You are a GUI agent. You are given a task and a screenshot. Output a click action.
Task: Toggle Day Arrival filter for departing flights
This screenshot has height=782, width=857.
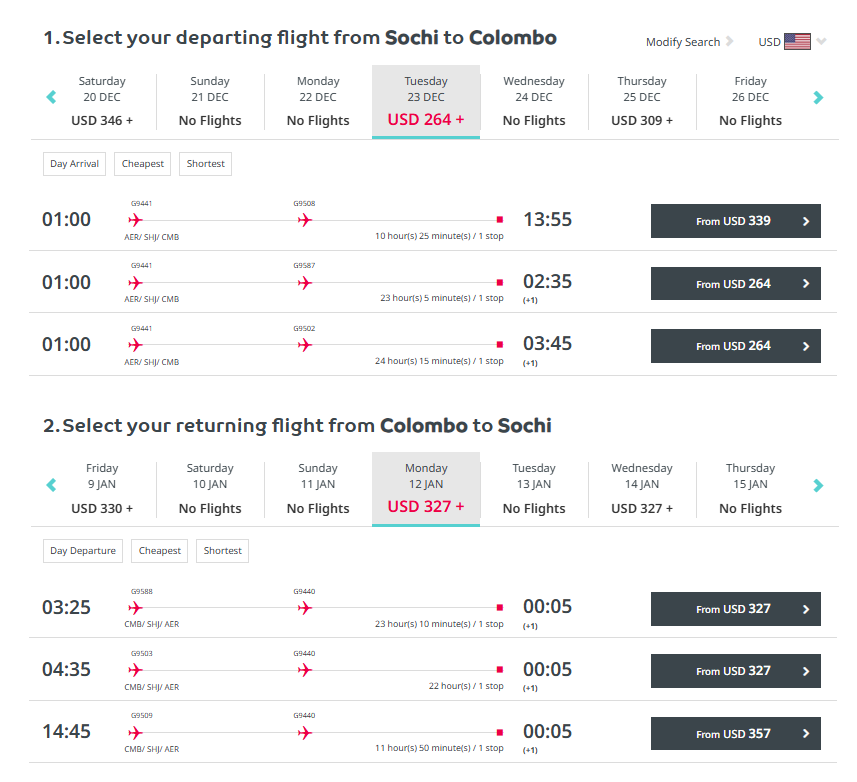(x=74, y=164)
